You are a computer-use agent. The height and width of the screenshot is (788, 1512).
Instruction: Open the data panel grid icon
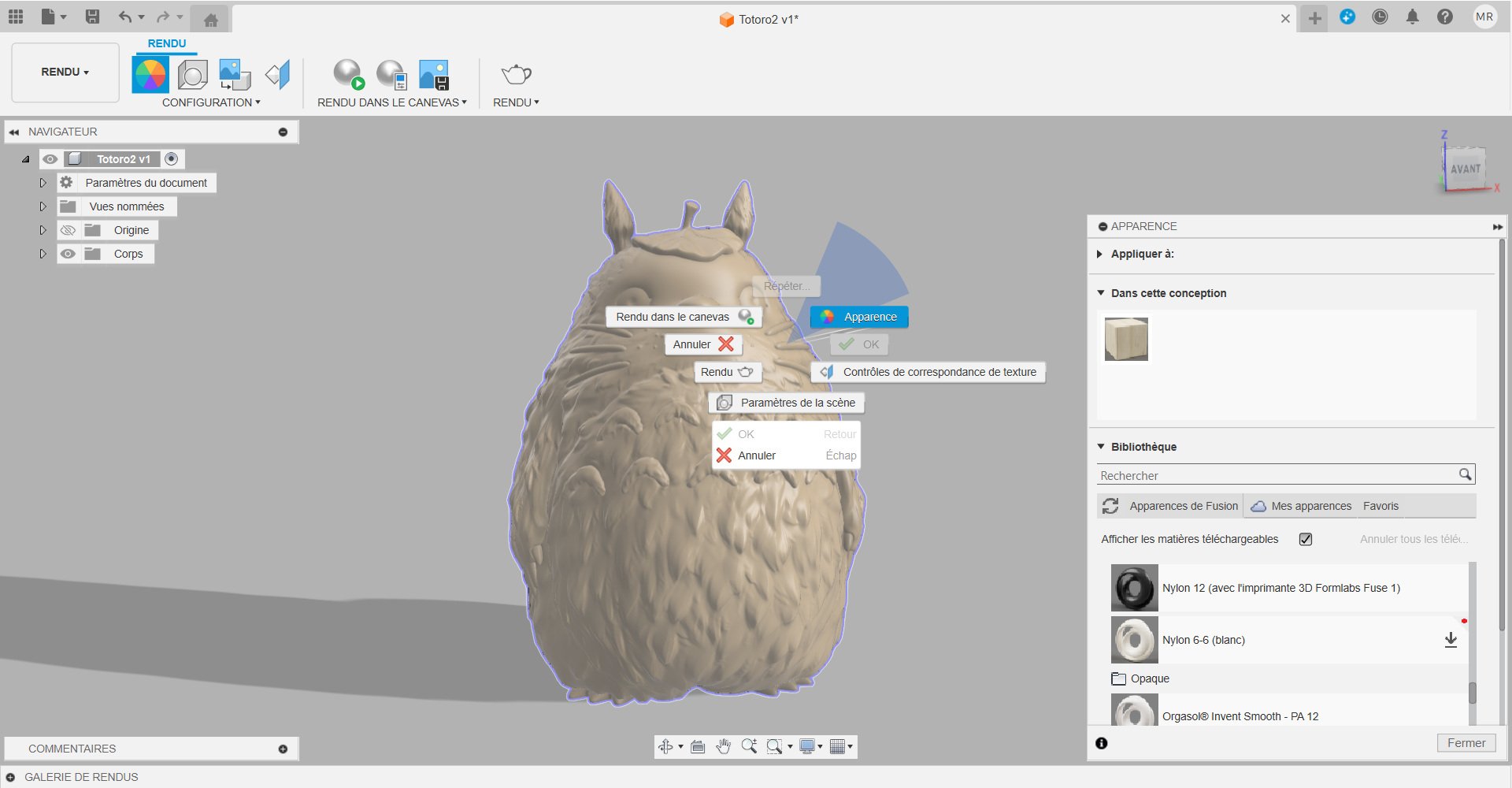(16, 17)
